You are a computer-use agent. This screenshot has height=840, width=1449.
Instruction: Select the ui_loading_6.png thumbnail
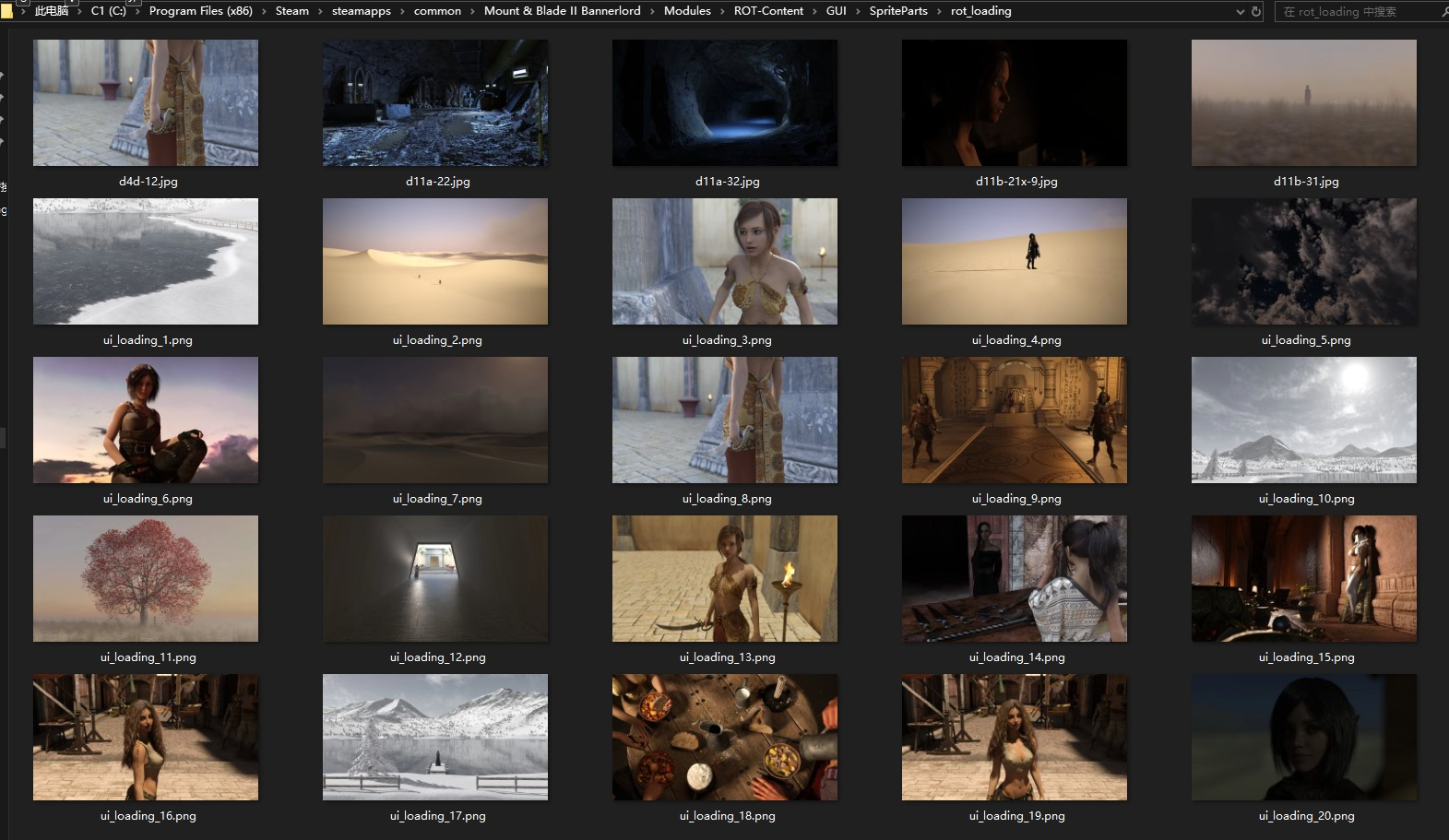[x=146, y=420]
